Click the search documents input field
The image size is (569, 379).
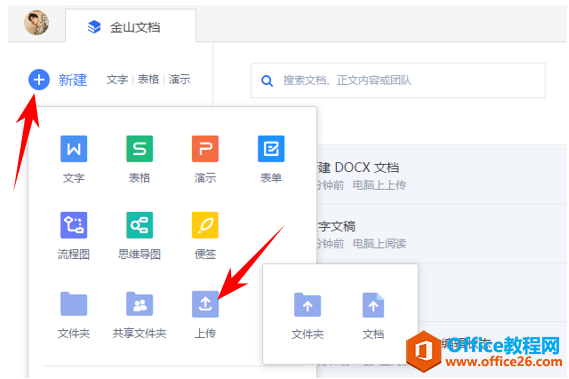[x=398, y=80]
